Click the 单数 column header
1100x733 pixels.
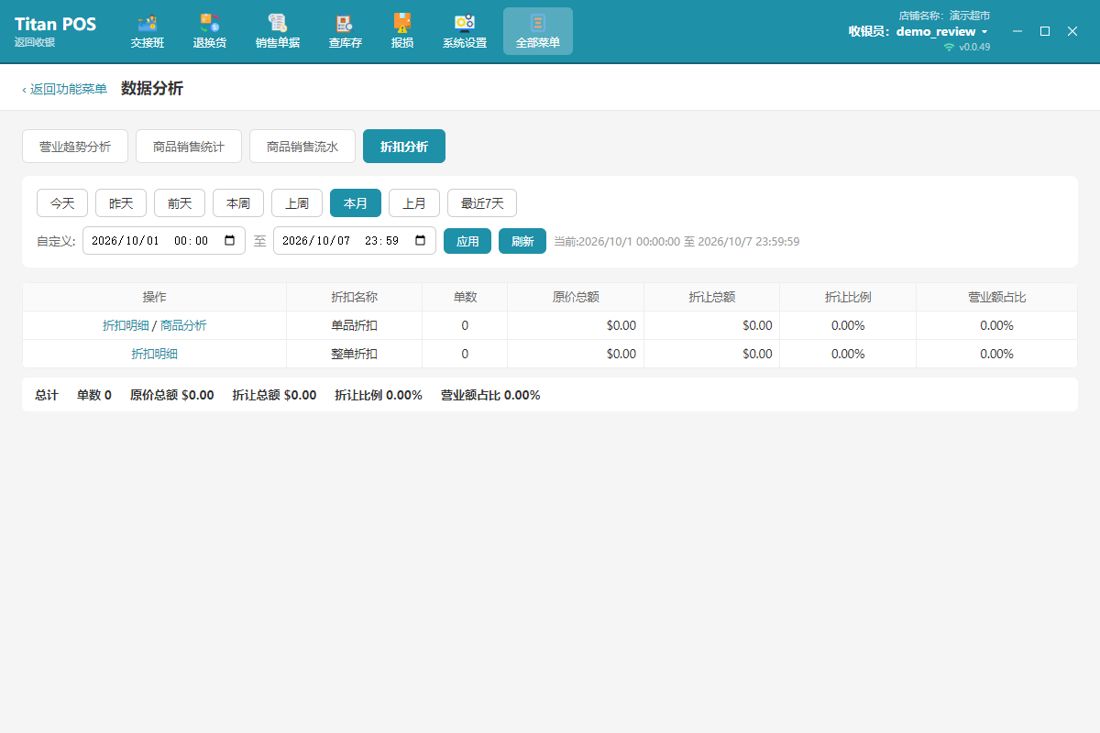465,297
